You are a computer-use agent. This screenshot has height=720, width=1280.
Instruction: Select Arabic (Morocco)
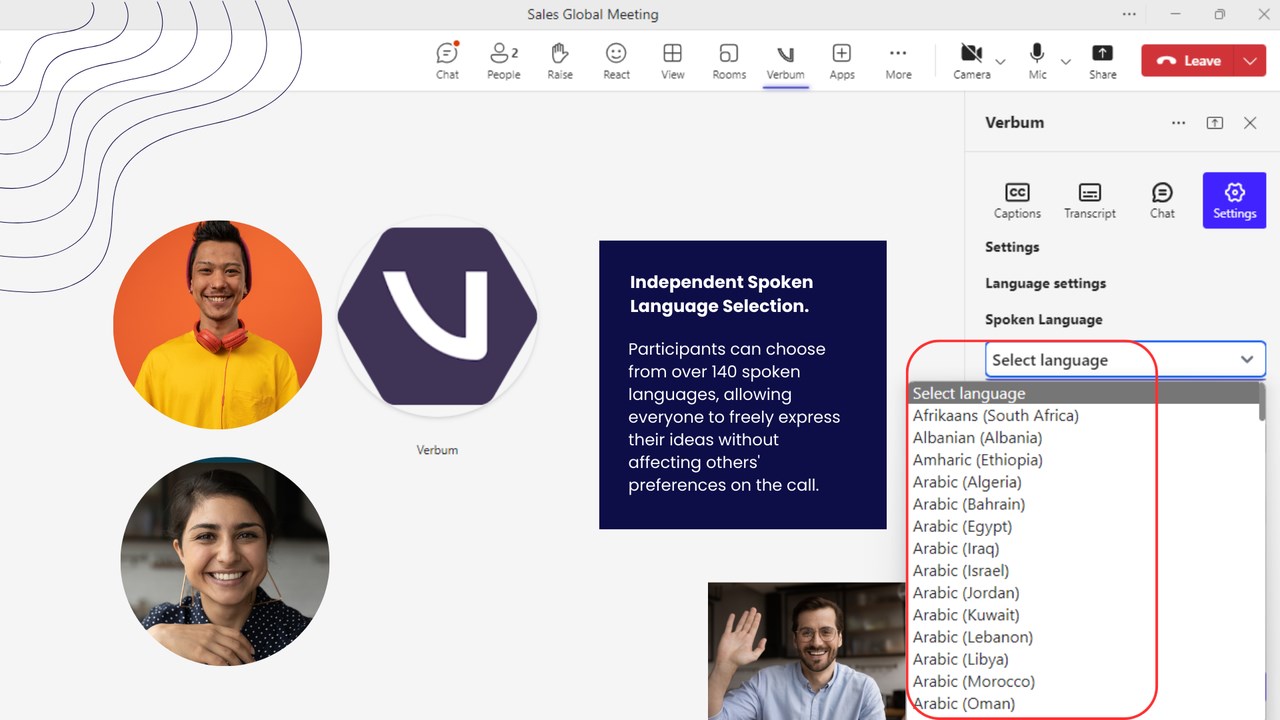coord(1085,681)
